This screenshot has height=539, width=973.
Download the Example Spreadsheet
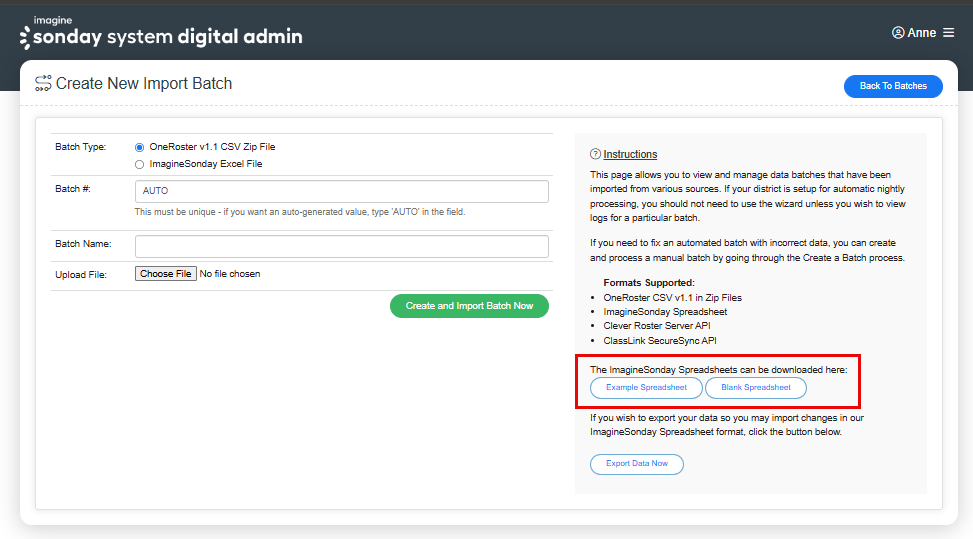(646, 388)
